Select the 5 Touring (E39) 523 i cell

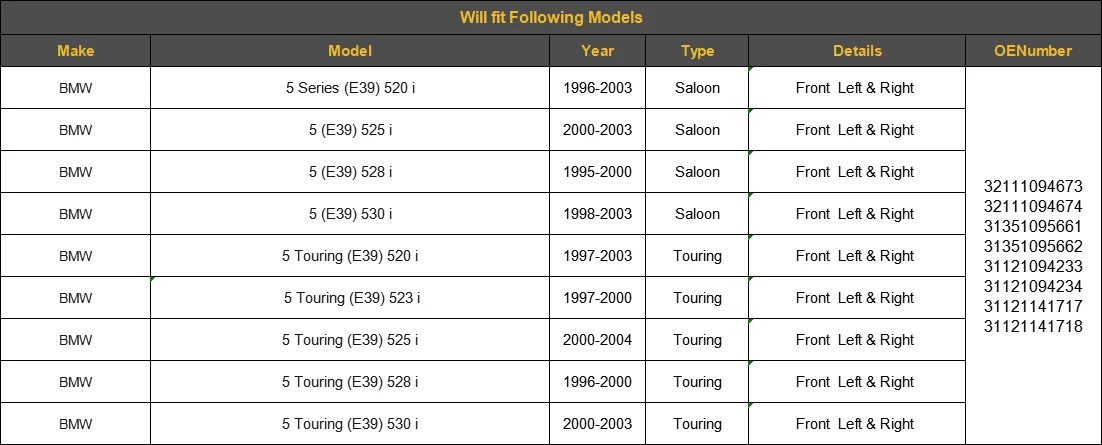[350, 298]
